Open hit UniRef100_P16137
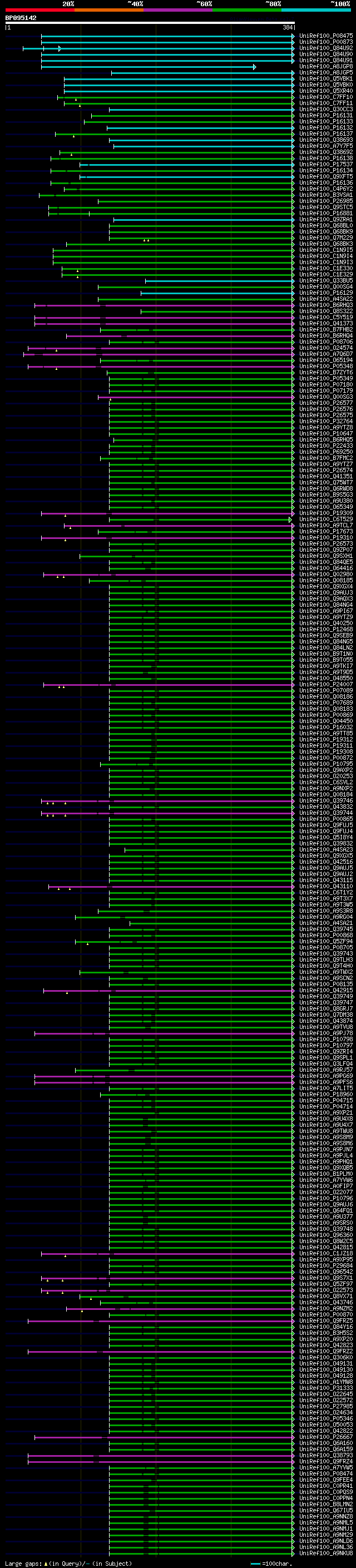The height and width of the screenshot is (1568, 356). (x=326, y=134)
